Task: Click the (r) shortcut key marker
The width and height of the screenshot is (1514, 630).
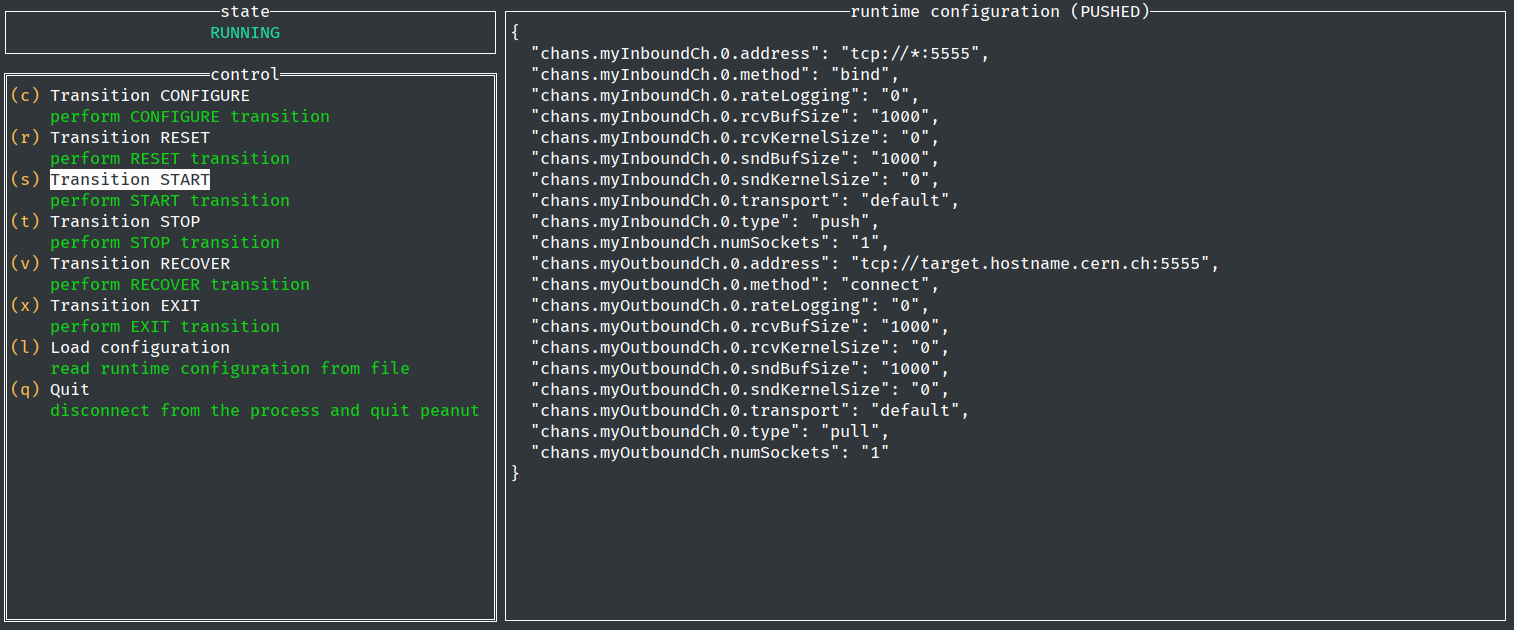Action: tap(25, 138)
